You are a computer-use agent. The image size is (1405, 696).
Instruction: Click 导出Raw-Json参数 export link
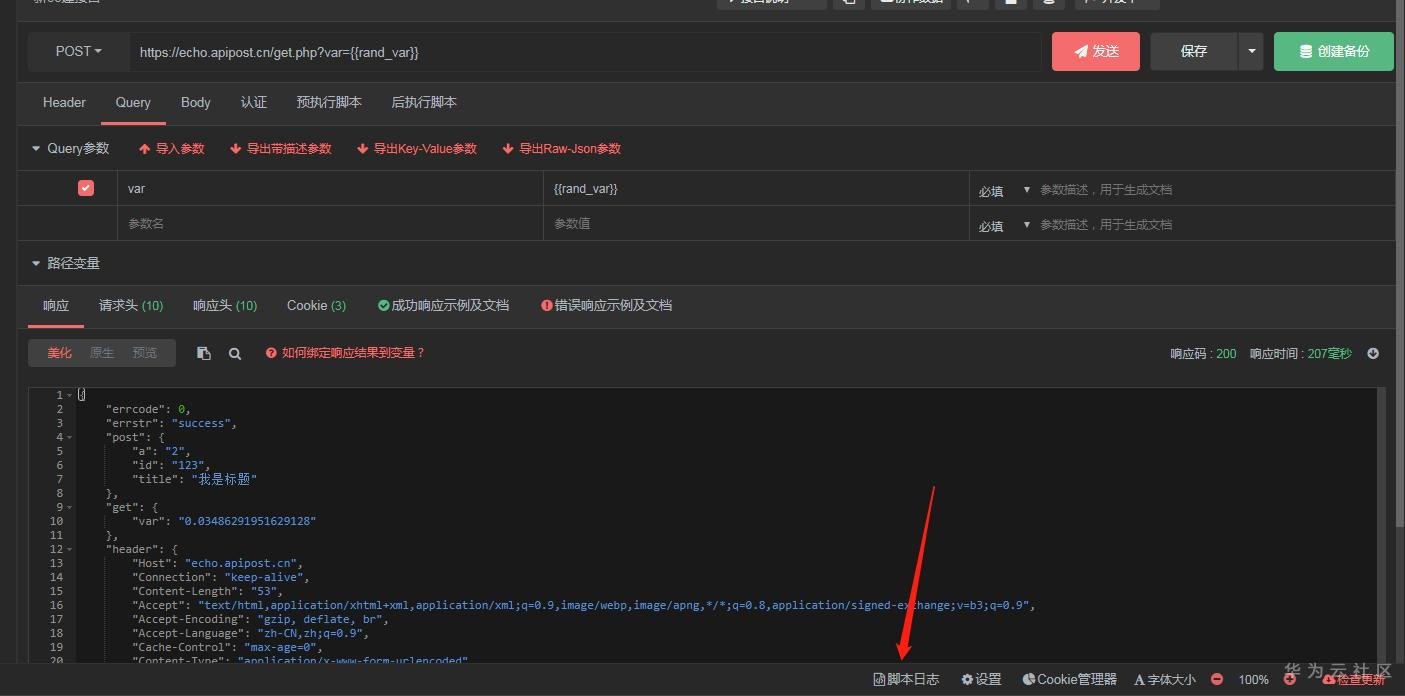tap(562, 148)
